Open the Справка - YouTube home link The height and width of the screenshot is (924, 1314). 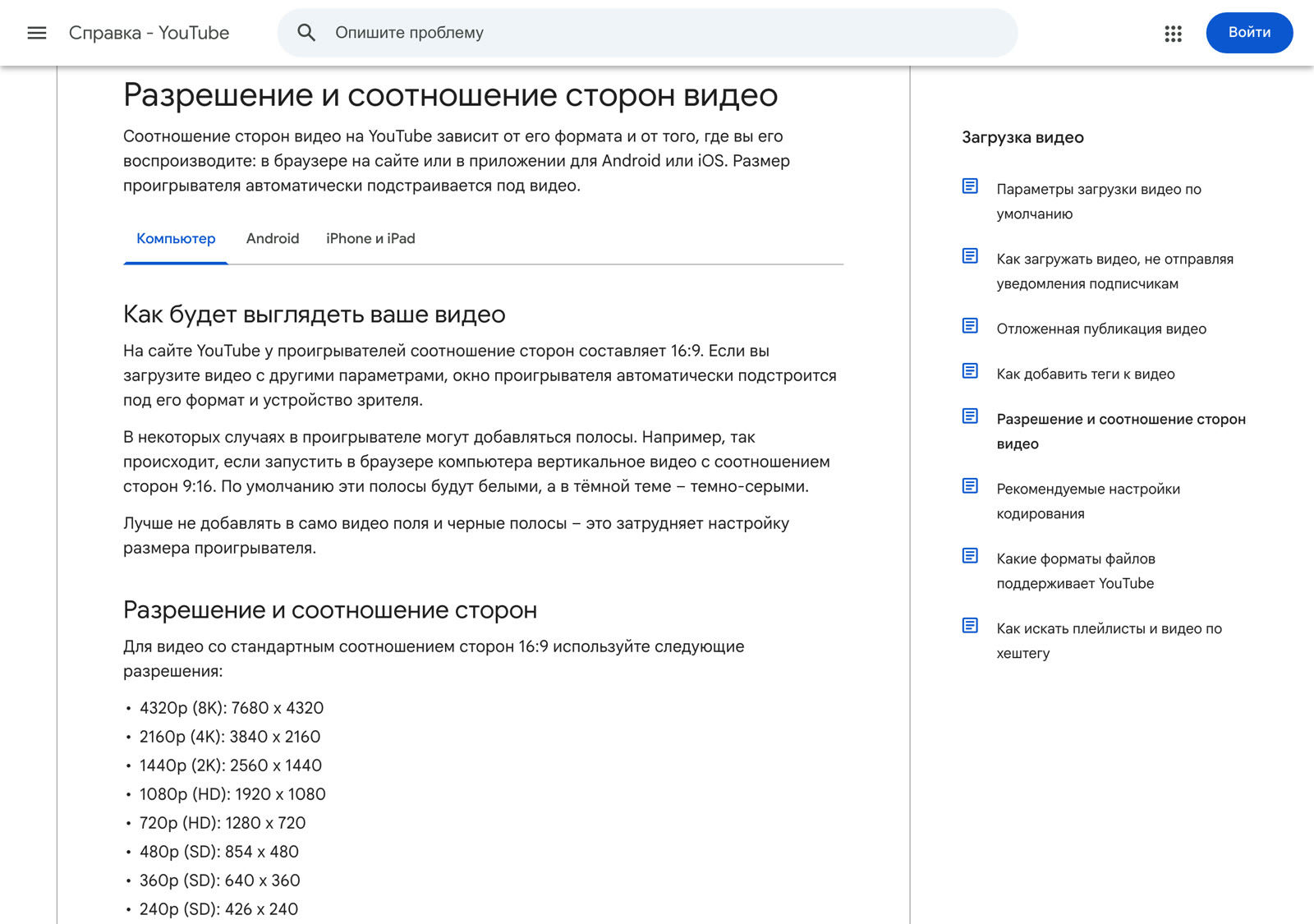tap(149, 33)
